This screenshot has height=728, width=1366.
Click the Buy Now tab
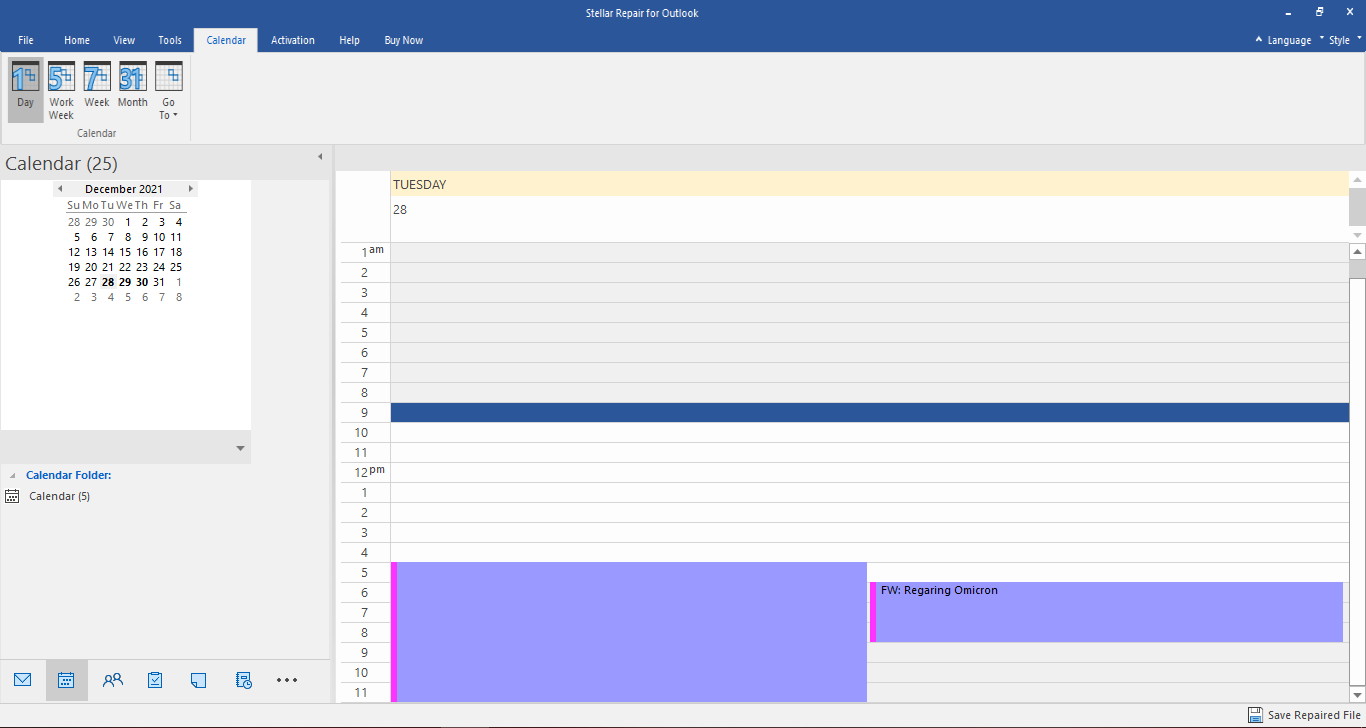404,40
